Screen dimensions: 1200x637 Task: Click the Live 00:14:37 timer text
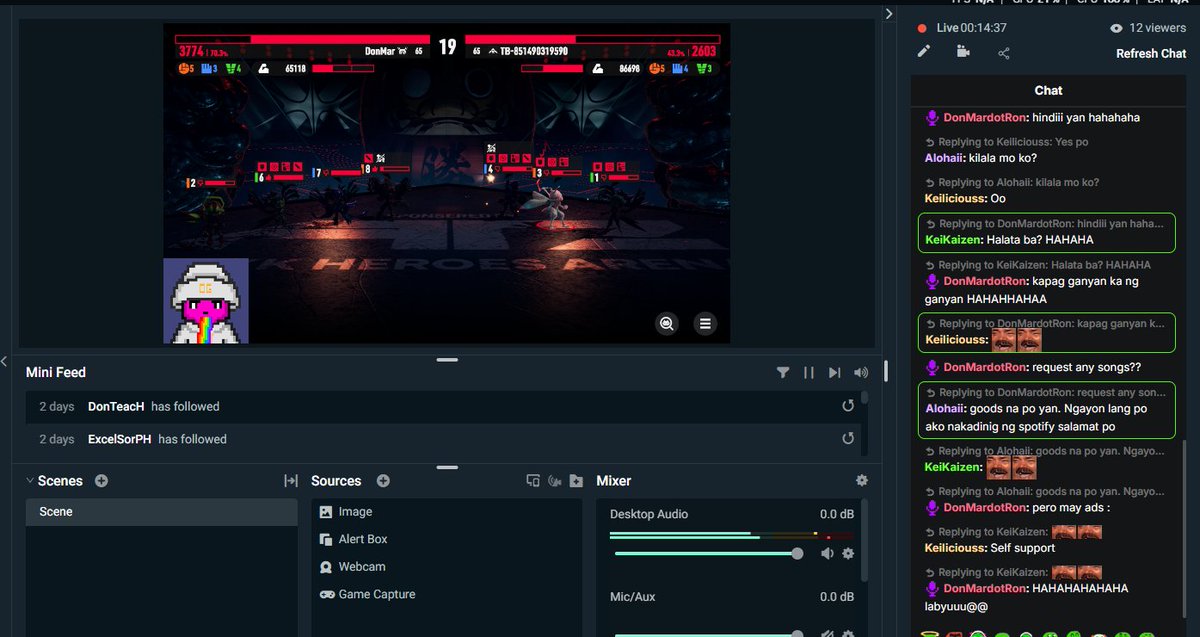tap(974, 29)
